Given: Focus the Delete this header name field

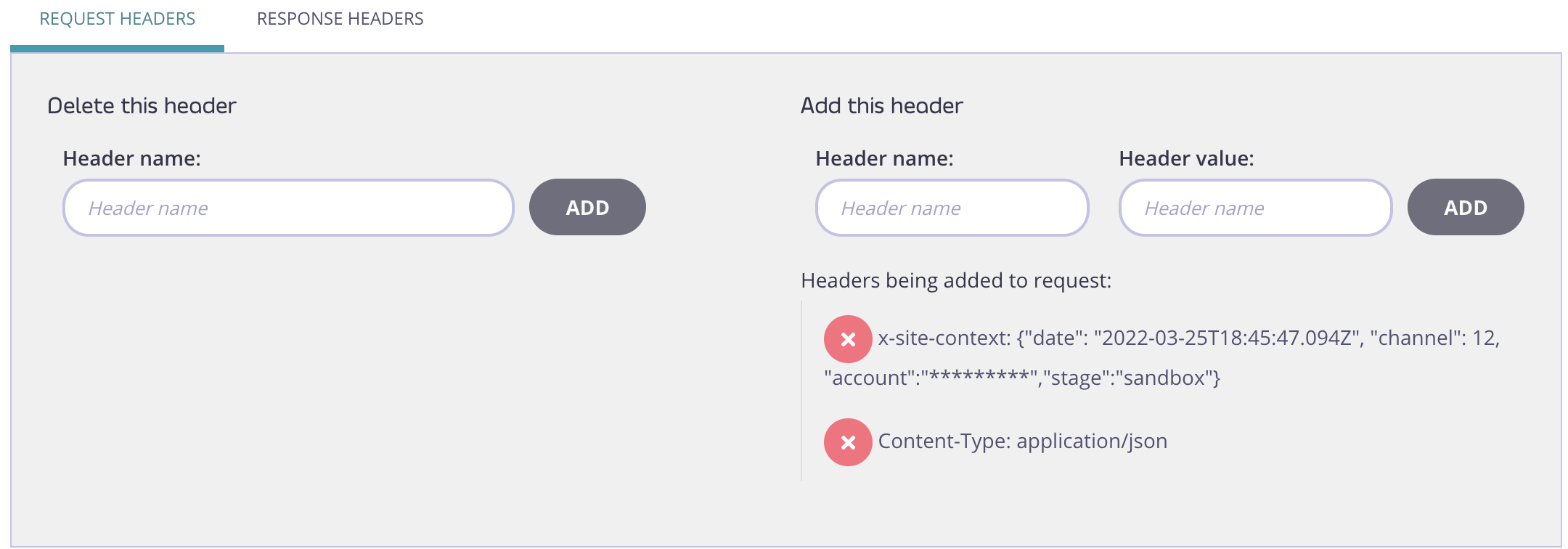Looking at the screenshot, I should tap(288, 208).
